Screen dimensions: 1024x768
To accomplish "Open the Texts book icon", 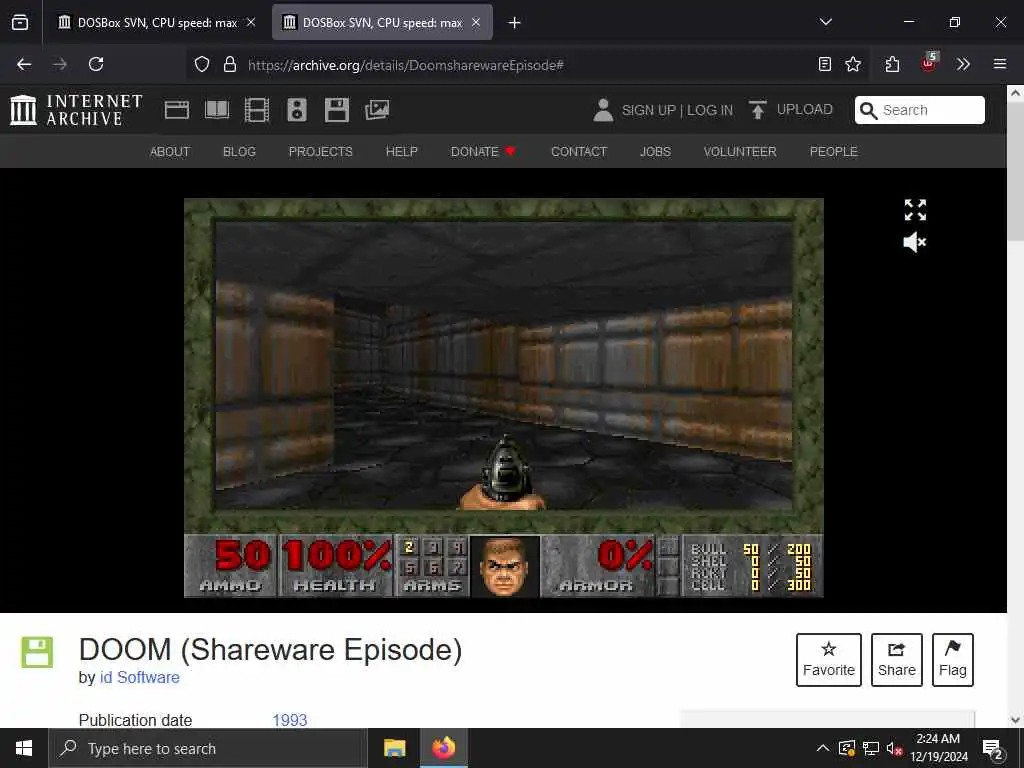I will pyautogui.click(x=217, y=110).
